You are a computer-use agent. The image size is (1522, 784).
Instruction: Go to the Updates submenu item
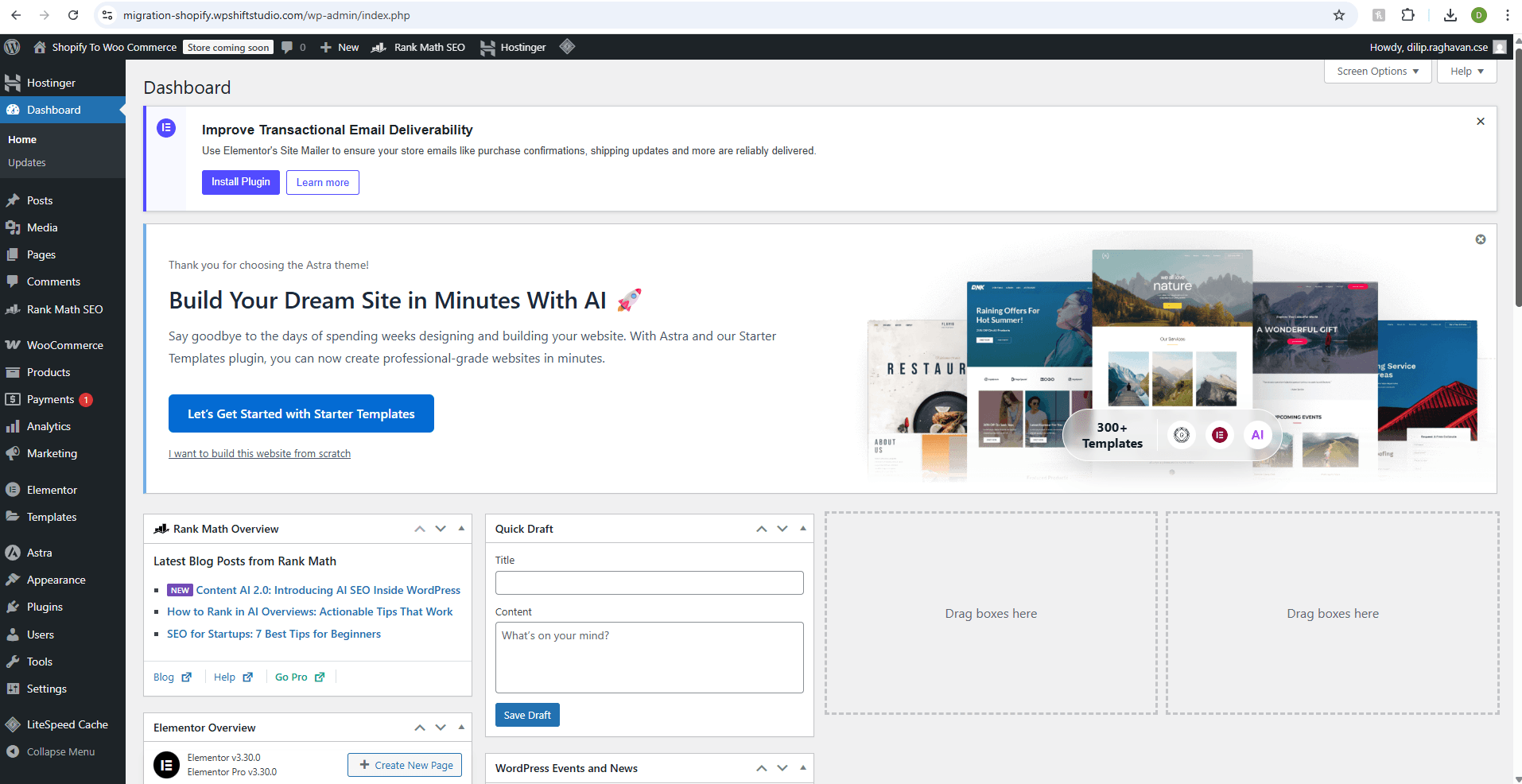[27, 162]
